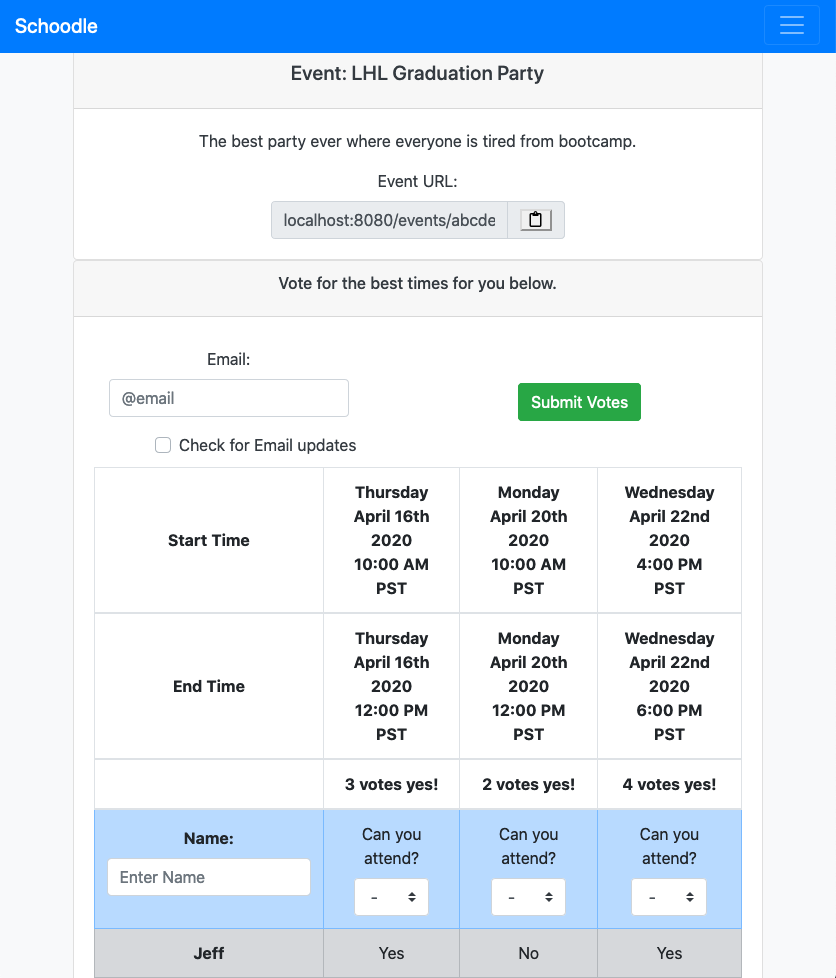Enable Check for Email updates checkbox
Screen dimensions: 836x978
(163, 445)
